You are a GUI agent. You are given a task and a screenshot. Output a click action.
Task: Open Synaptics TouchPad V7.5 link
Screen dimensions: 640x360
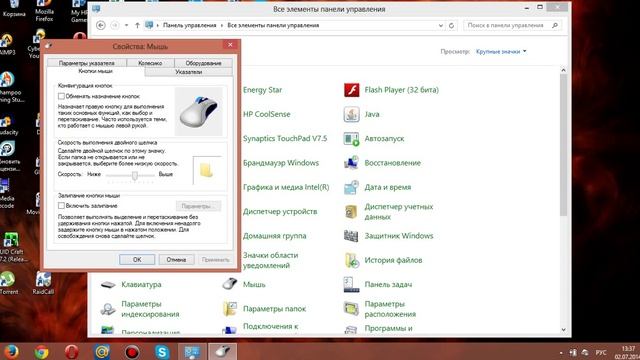[x=285, y=138]
